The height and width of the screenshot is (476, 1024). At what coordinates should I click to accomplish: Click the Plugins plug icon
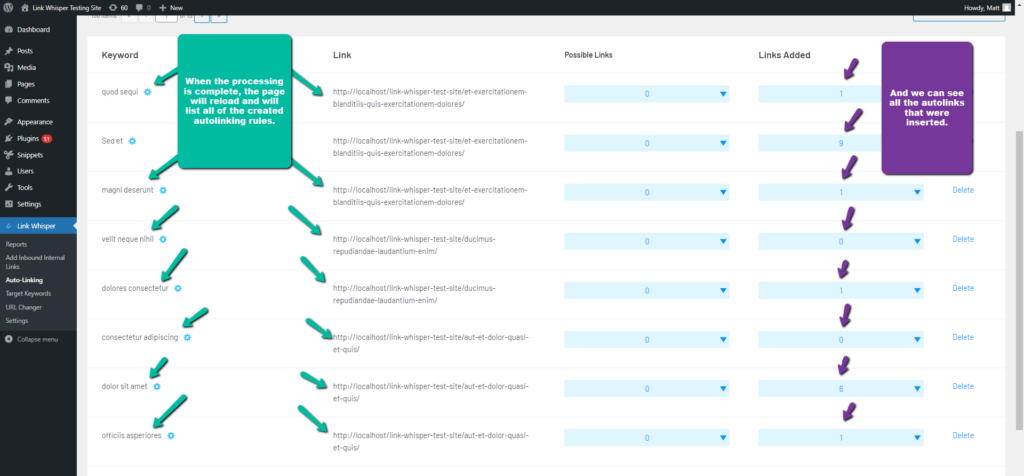[x=8, y=138]
